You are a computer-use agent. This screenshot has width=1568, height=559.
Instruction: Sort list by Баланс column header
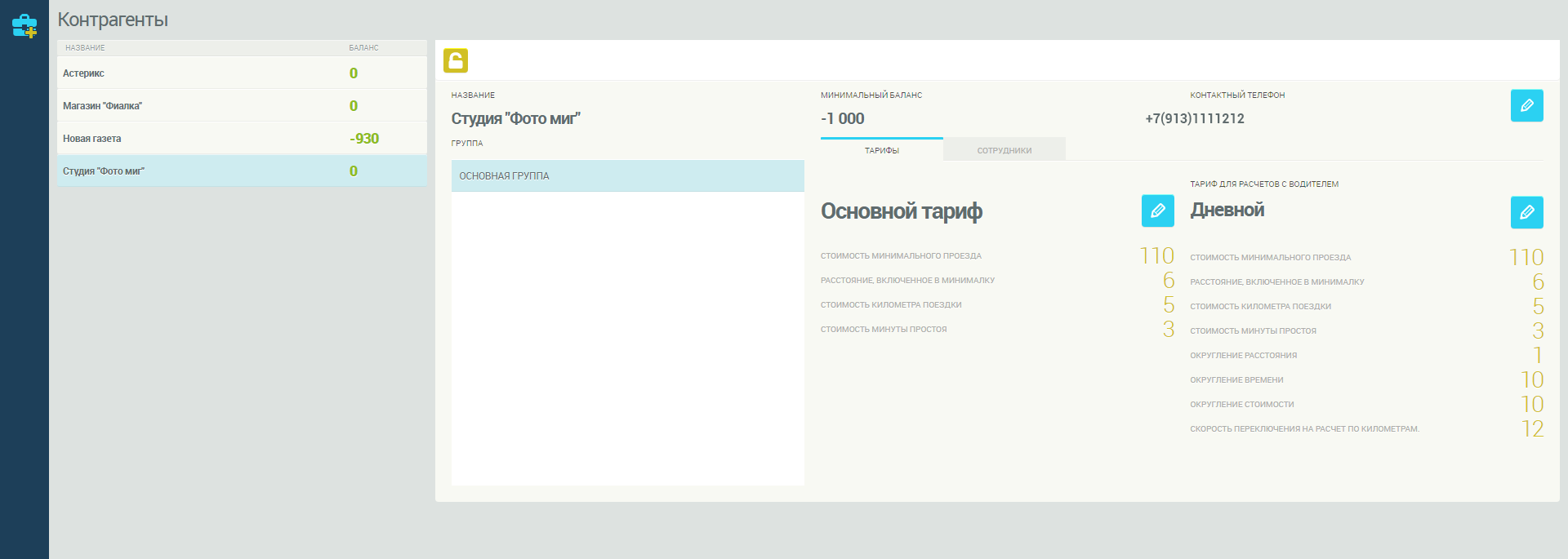point(363,48)
